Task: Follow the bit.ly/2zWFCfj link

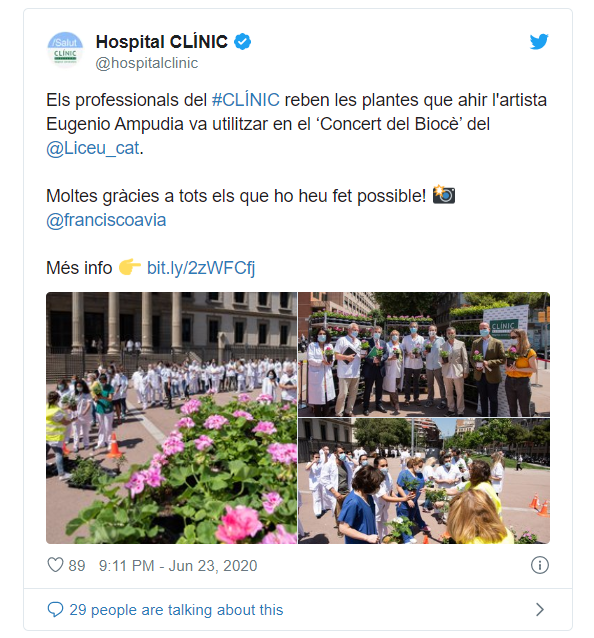Action: [x=201, y=268]
